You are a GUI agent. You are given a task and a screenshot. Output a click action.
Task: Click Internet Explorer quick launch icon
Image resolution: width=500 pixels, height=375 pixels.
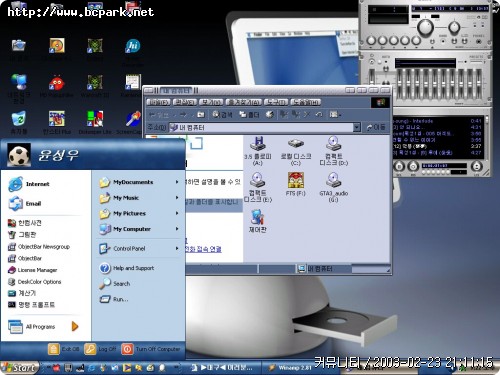(92, 368)
